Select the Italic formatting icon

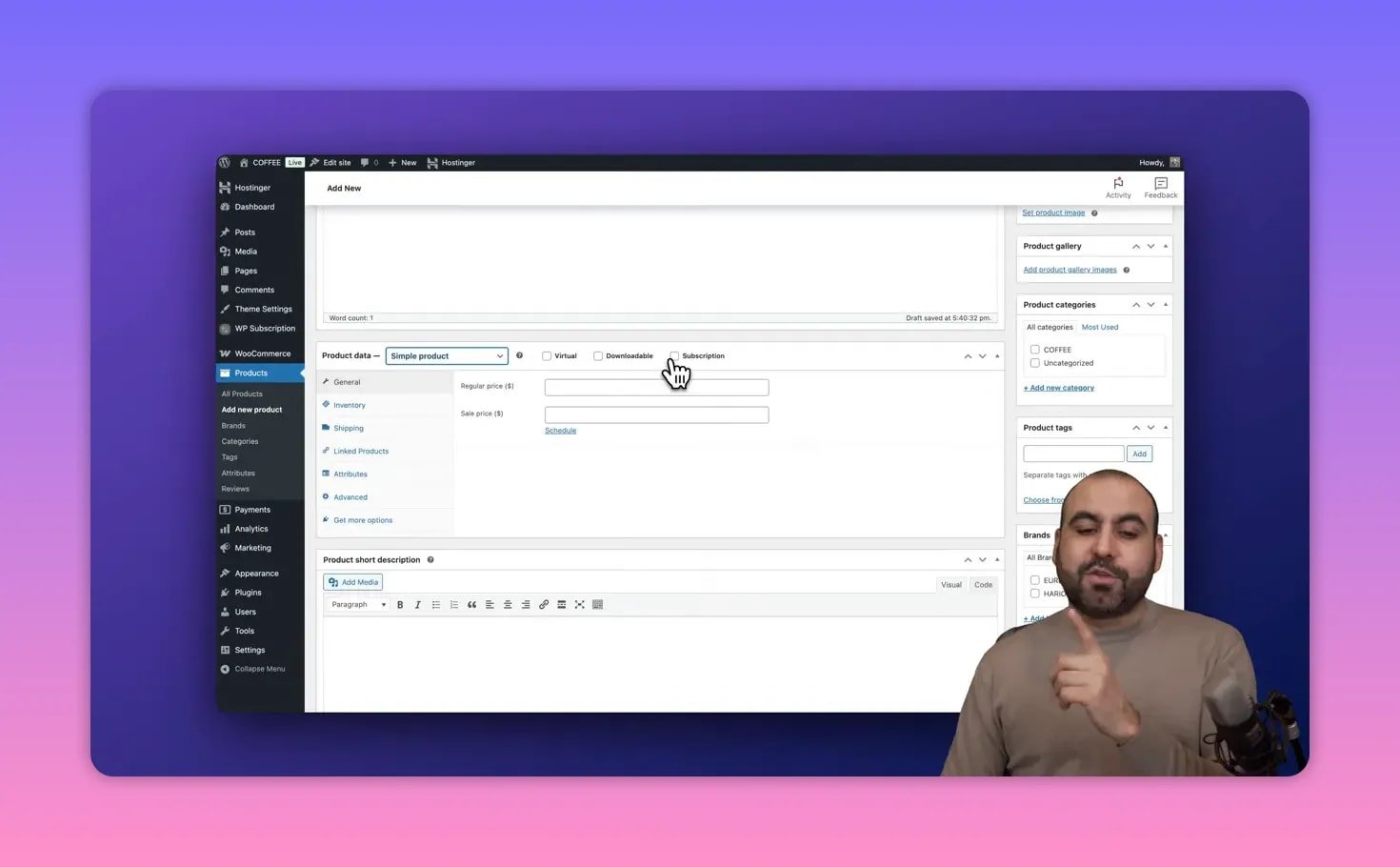tap(417, 604)
